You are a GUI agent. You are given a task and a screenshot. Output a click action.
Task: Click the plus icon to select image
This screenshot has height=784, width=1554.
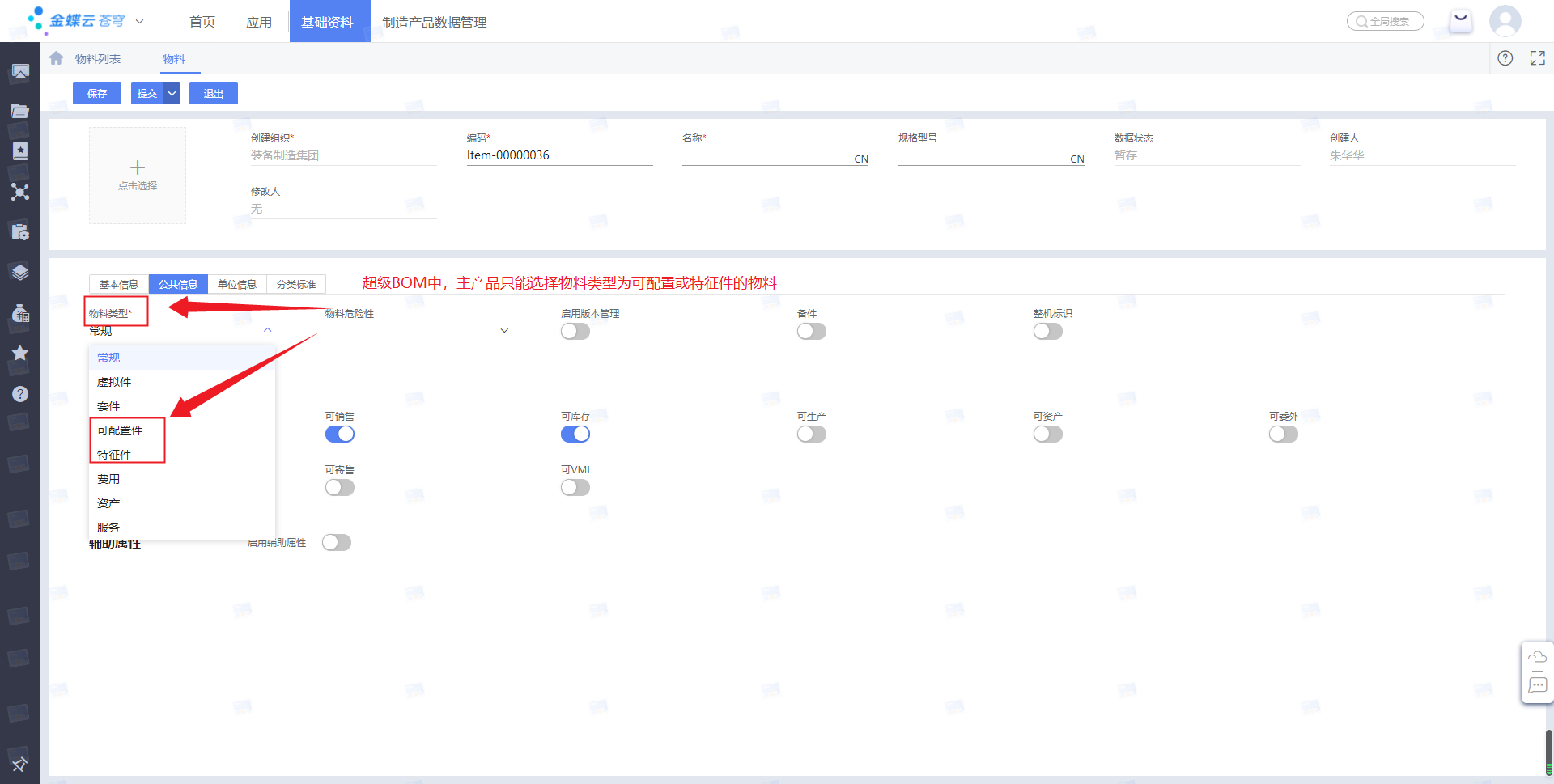coord(138,167)
